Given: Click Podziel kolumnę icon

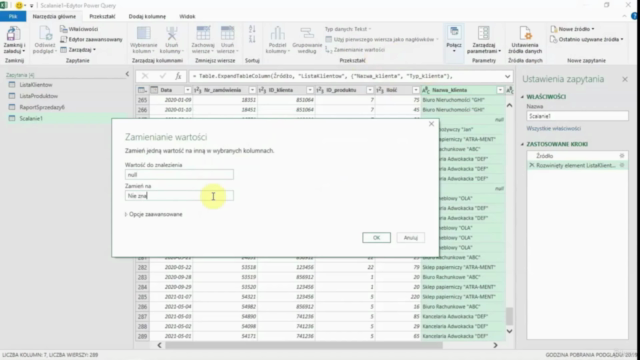Looking at the screenshot, I should coord(278,33).
